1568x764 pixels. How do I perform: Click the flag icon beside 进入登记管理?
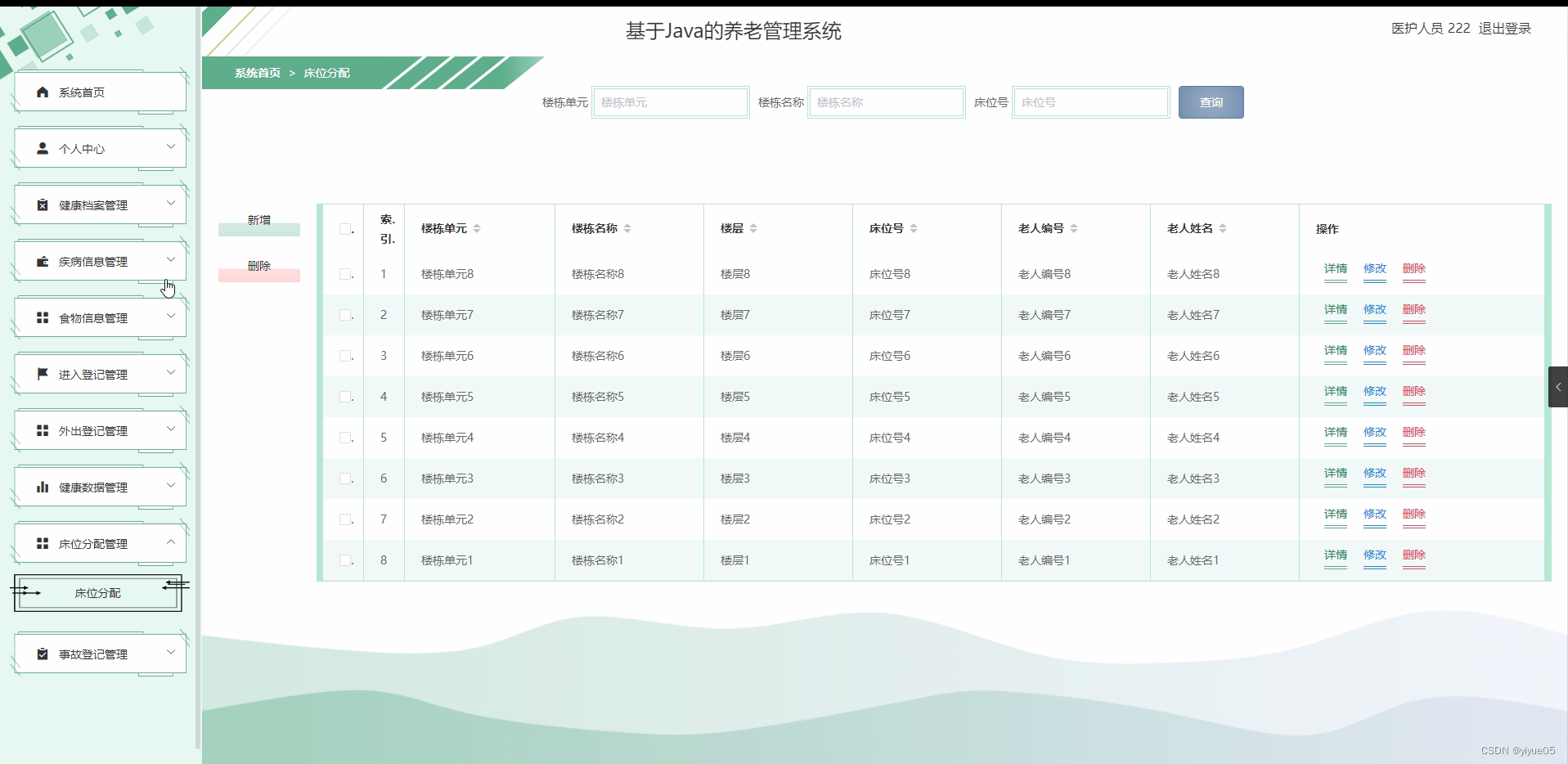click(x=43, y=375)
